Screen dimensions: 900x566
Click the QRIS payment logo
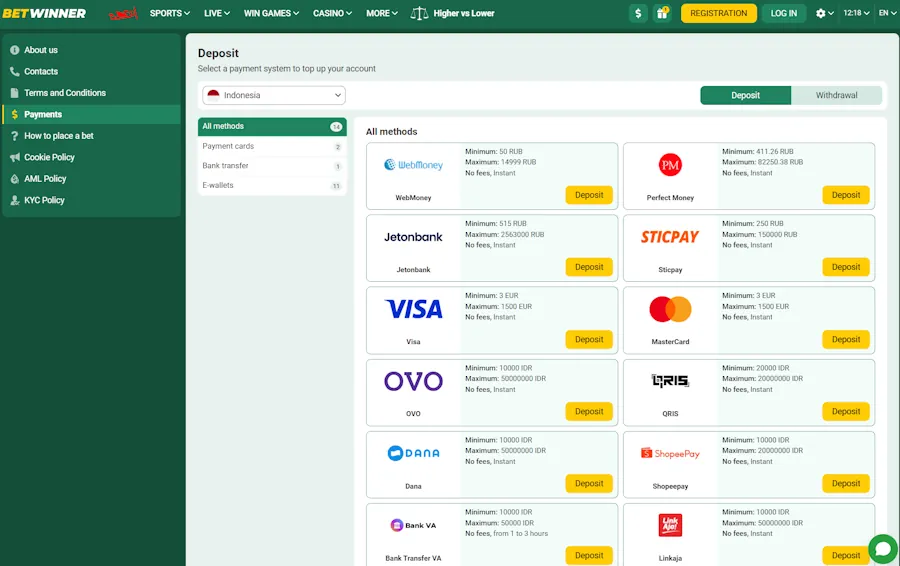[670, 381]
